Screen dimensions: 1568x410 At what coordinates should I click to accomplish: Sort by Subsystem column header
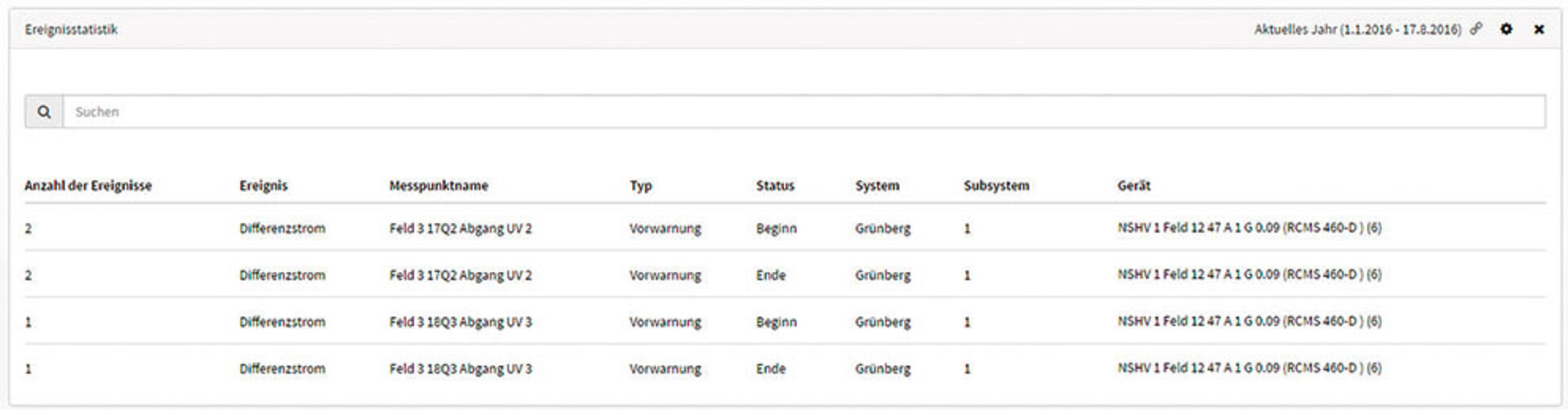(x=996, y=185)
